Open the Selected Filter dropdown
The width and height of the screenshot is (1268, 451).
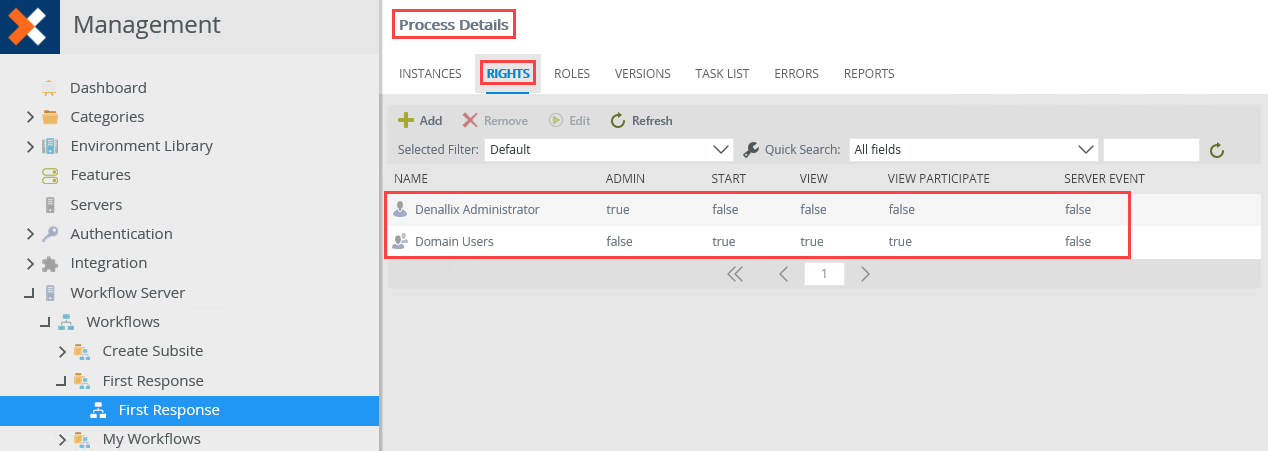click(608, 150)
